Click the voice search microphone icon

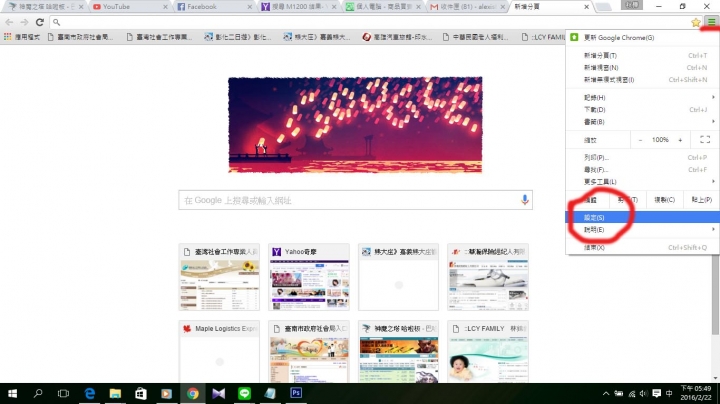click(x=524, y=200)
